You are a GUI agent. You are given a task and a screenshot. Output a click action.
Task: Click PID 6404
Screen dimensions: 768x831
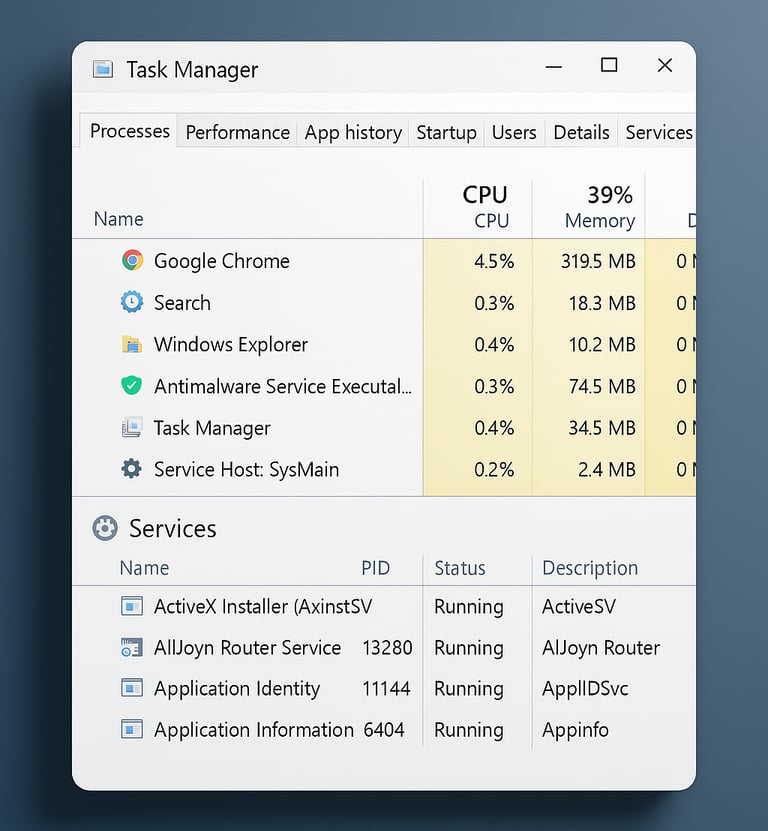point(384,730)
